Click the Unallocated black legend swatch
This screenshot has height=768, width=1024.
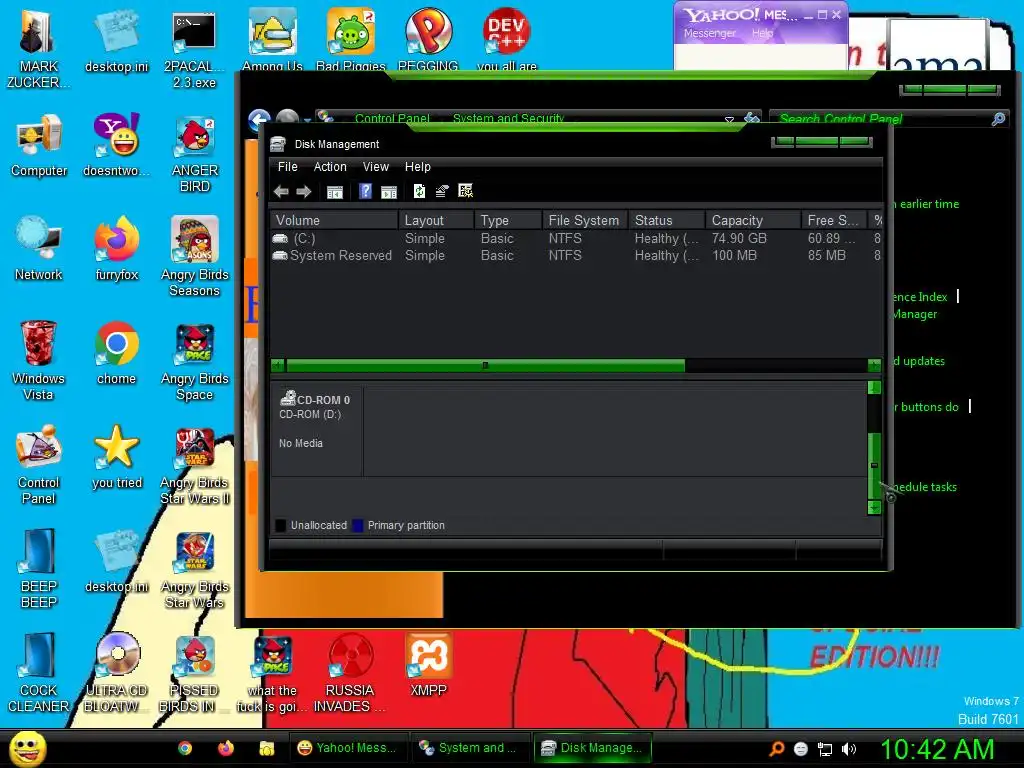281,525
